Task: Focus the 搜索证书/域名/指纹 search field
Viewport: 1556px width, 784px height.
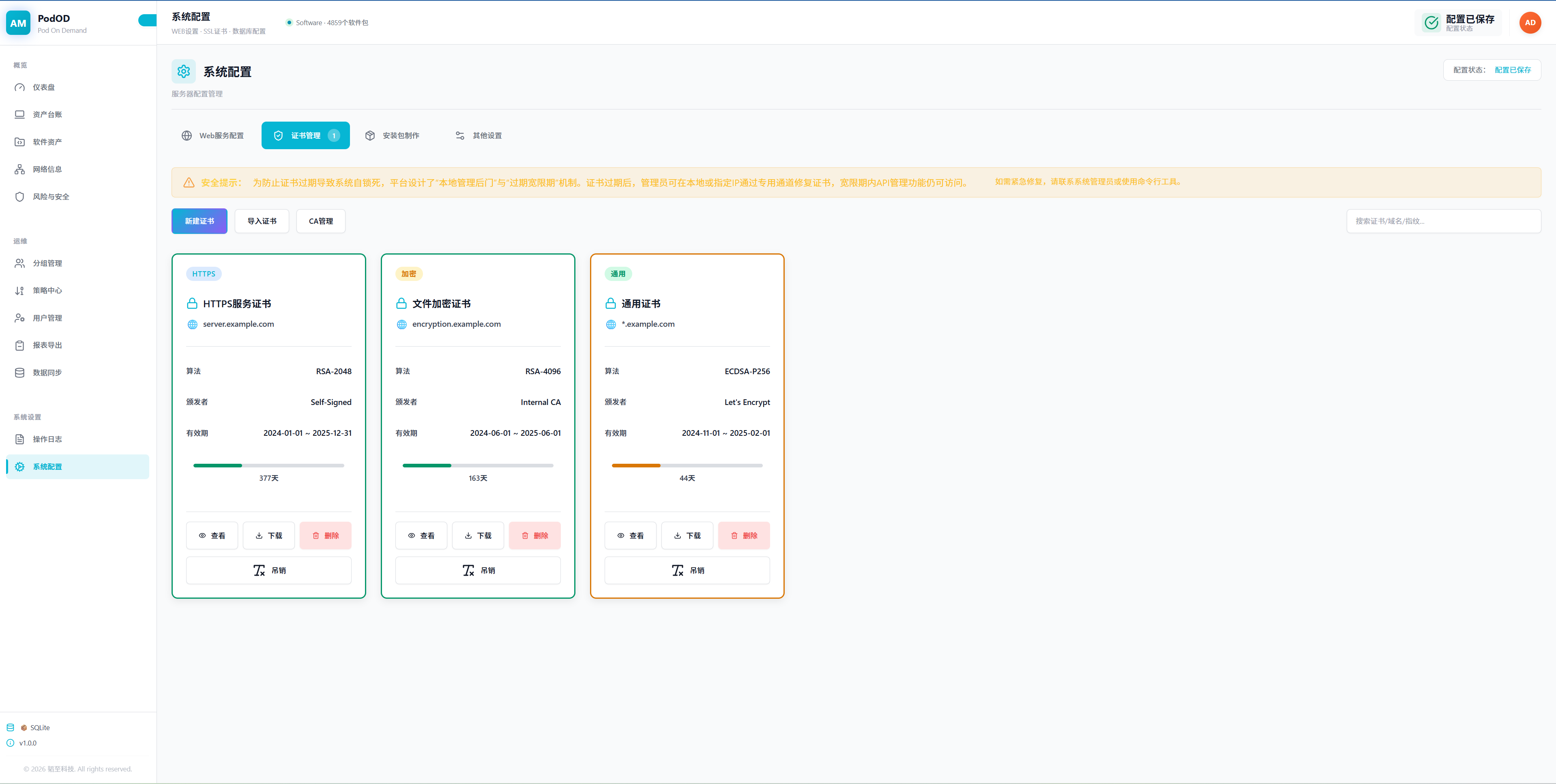Action: pyautogui.click(x=1443, y=221)
